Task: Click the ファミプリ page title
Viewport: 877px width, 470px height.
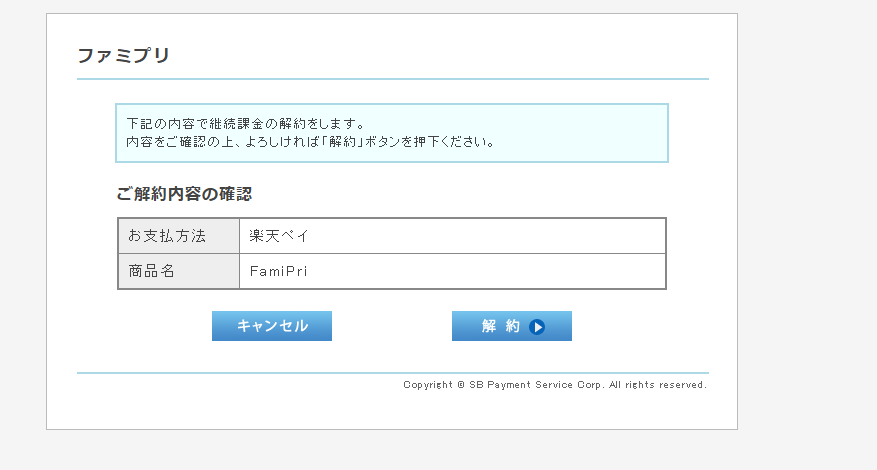Action: click(123, 56)
